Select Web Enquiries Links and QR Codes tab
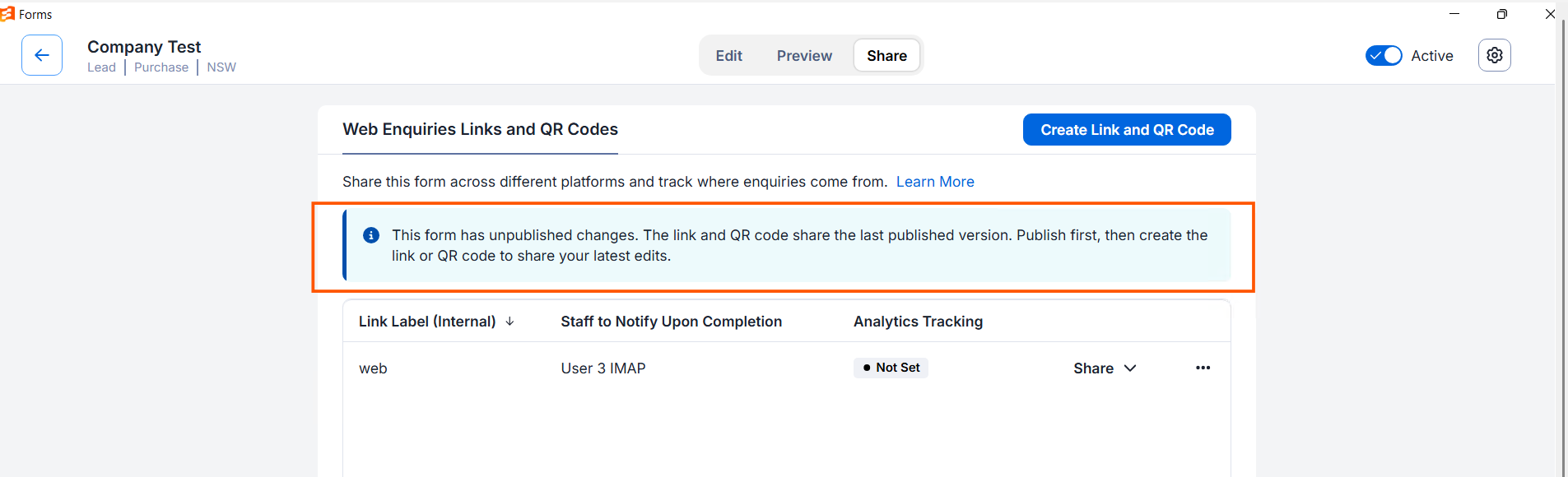 (x=480, y=129)
